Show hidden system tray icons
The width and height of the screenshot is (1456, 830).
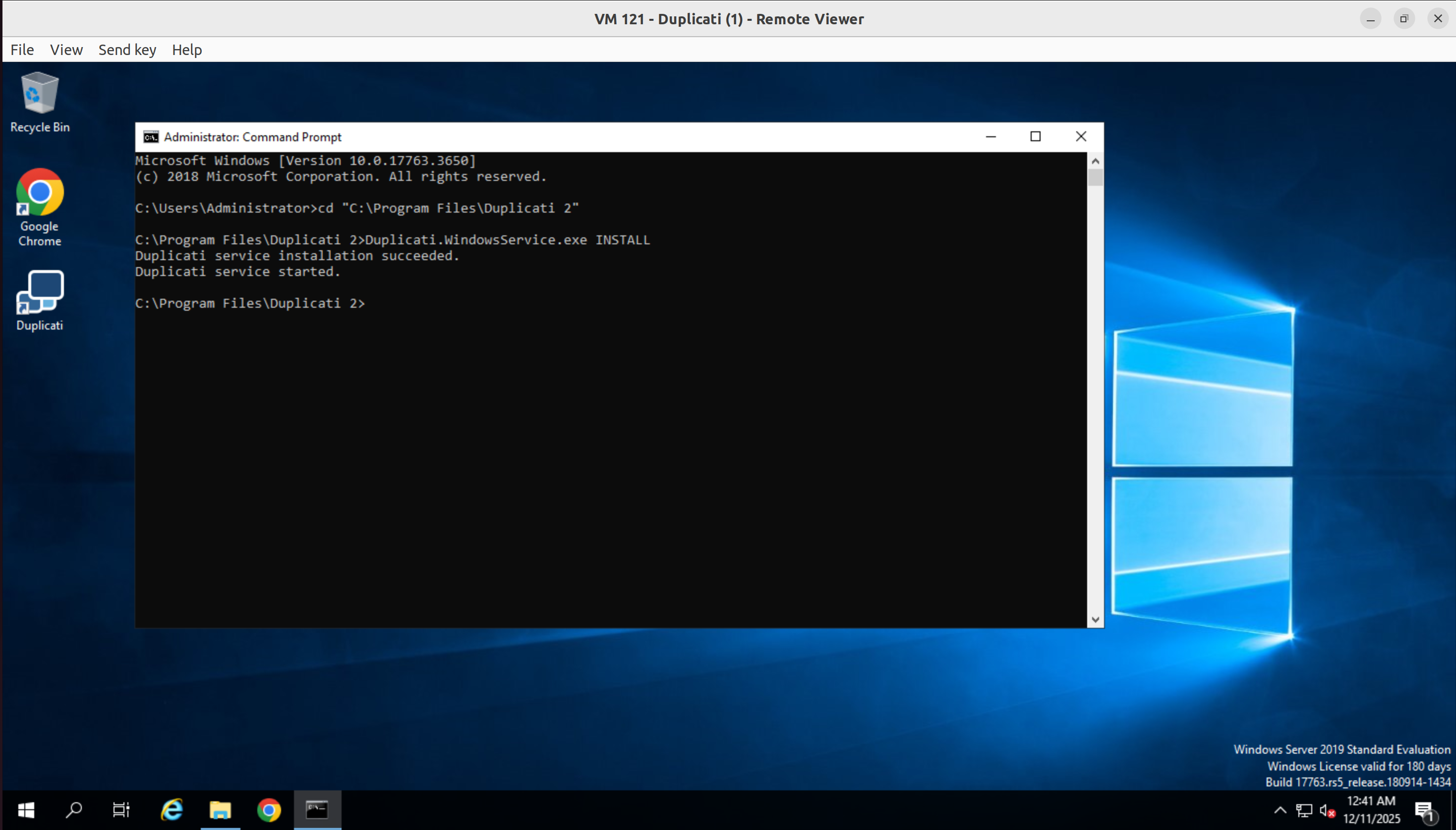pyautogui.click(x=1280, y=810)
